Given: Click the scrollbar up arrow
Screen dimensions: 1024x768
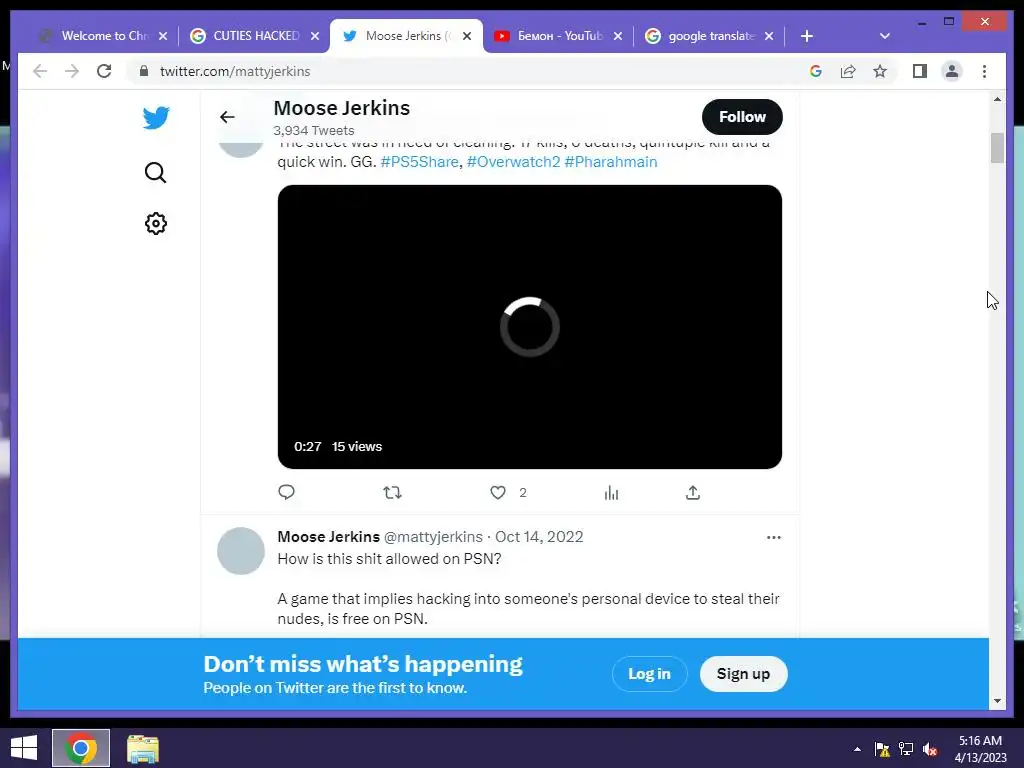Looking at the screenshot, I should click(997, 99).
